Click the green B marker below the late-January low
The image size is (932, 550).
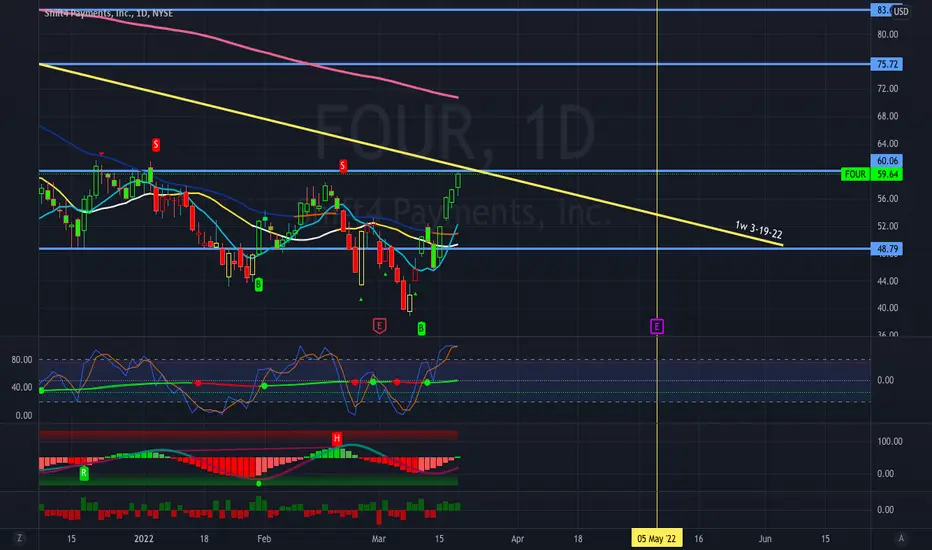[x=259, y=285]
